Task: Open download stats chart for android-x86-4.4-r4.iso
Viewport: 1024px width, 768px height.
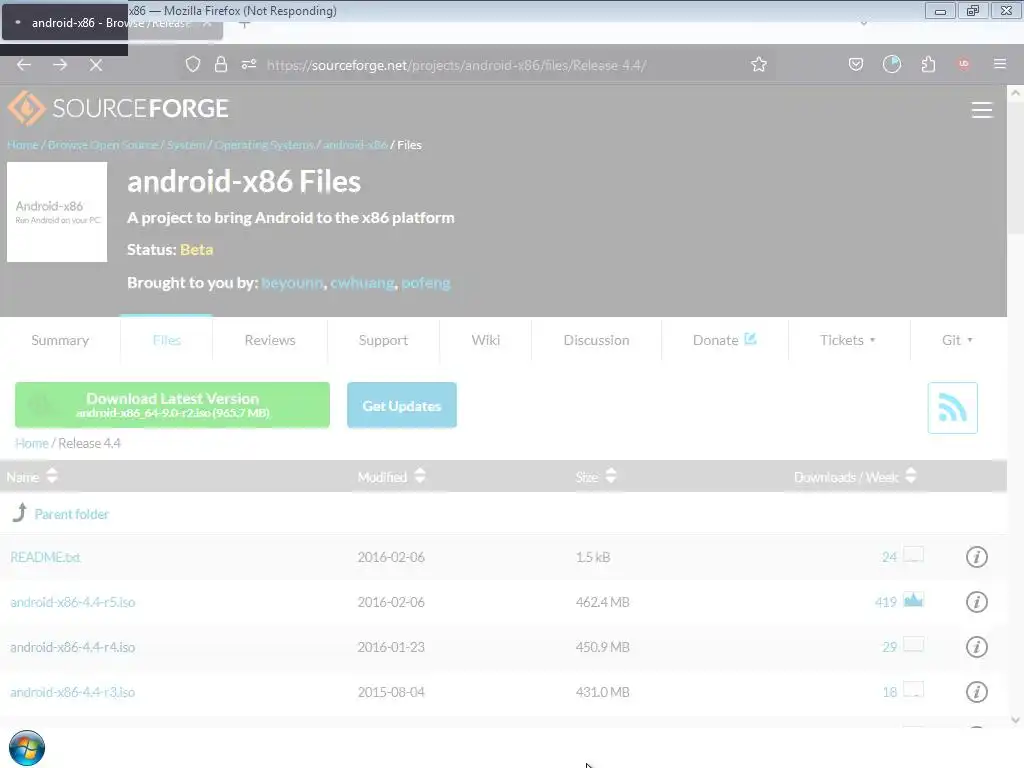Action: 913,645
